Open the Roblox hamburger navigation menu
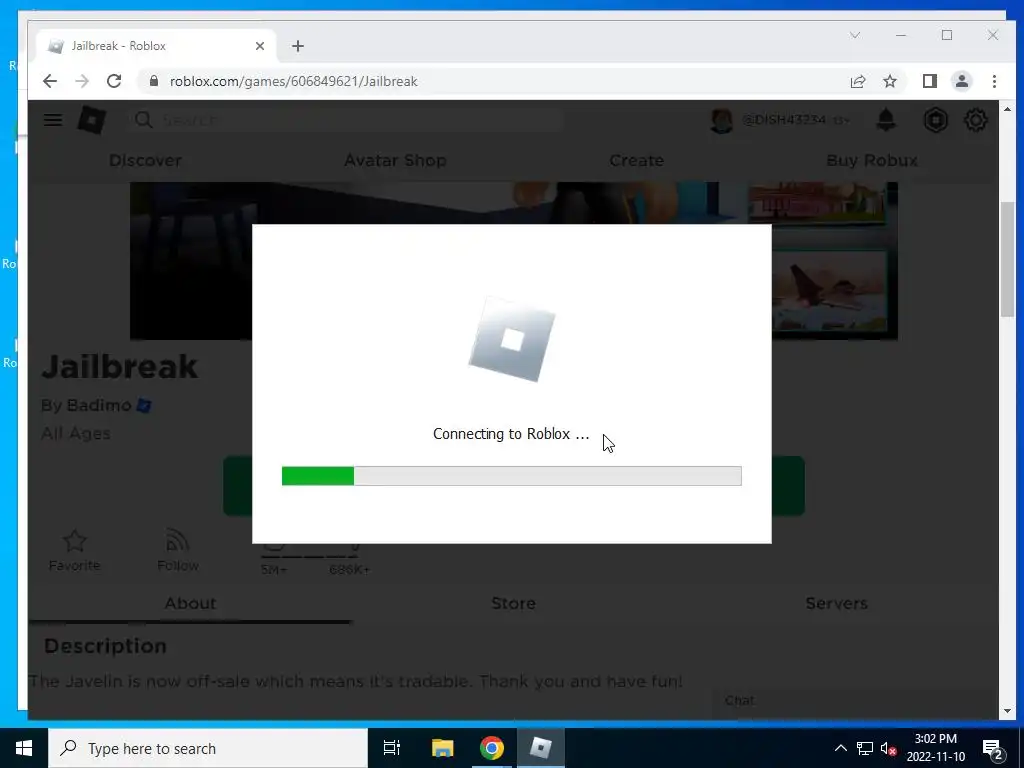The image size is (1024, 768). click(x=53, y=120)
